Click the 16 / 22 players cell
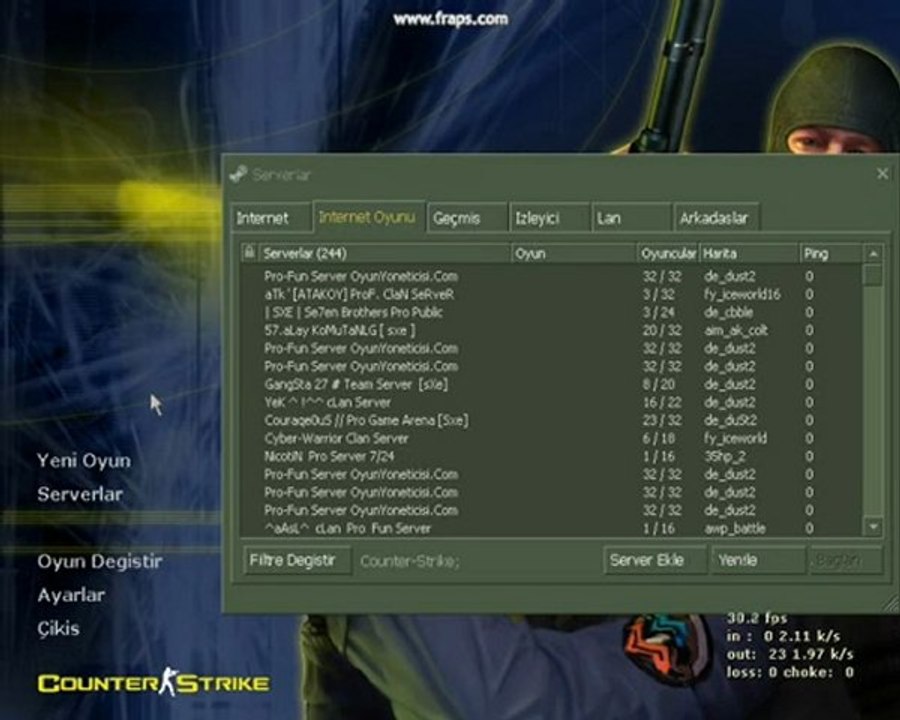This screenshot has width=900, height=720. pyautogui.click(x=662, y=402)
